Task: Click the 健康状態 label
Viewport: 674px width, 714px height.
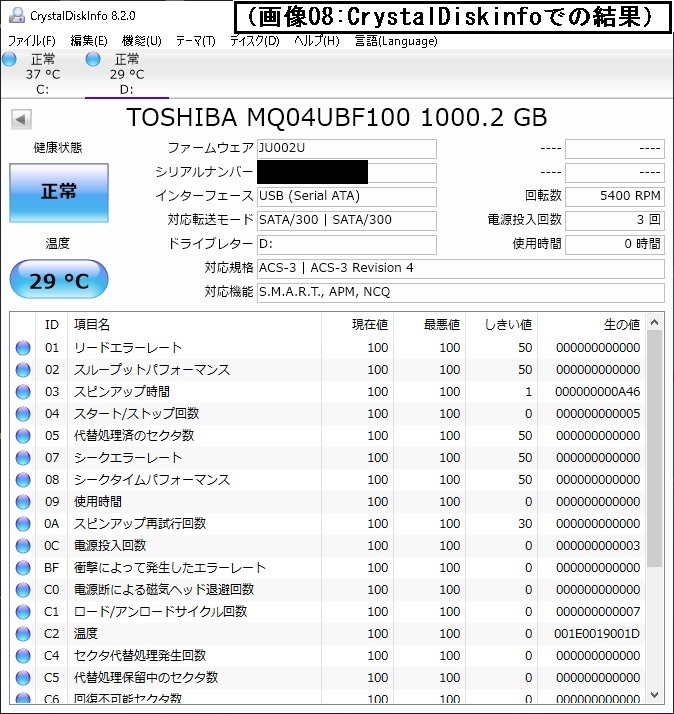Action: coord(58,148)
